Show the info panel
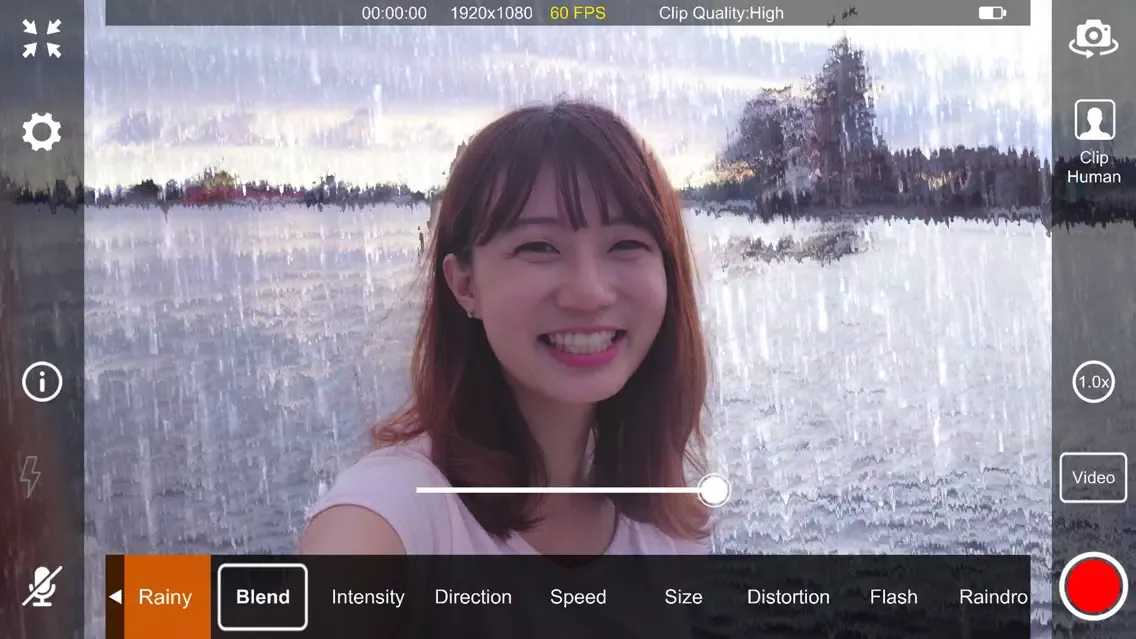Image resolution: width=1136 pixels, height=639 pixels. pyautogui.click(x=42, y=382)
